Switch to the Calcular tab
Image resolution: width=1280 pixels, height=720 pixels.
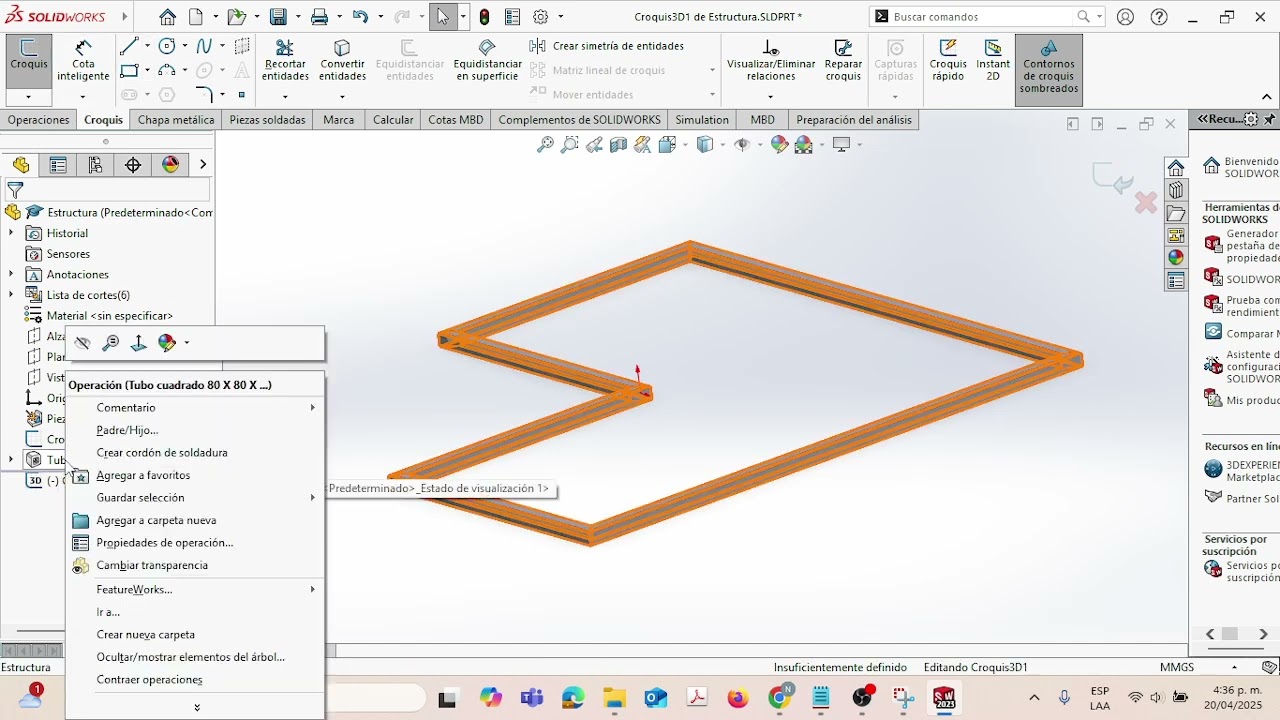[x=393, y=120]
